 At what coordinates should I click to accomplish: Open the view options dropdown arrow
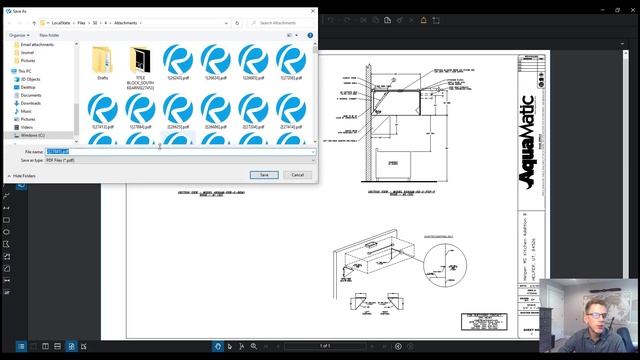pyautogui.click(x=296, y=36)
